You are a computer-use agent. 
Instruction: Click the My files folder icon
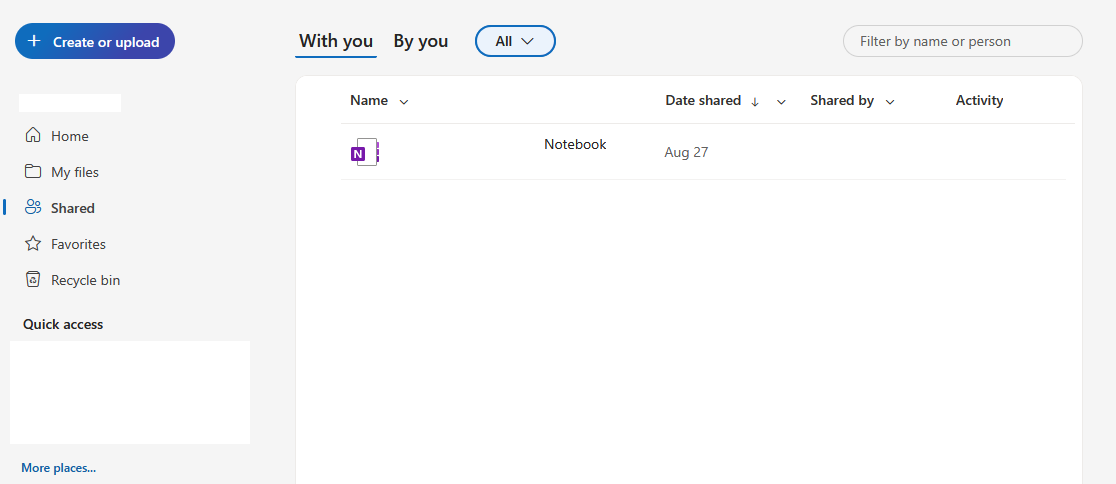(x=33, y=172)
